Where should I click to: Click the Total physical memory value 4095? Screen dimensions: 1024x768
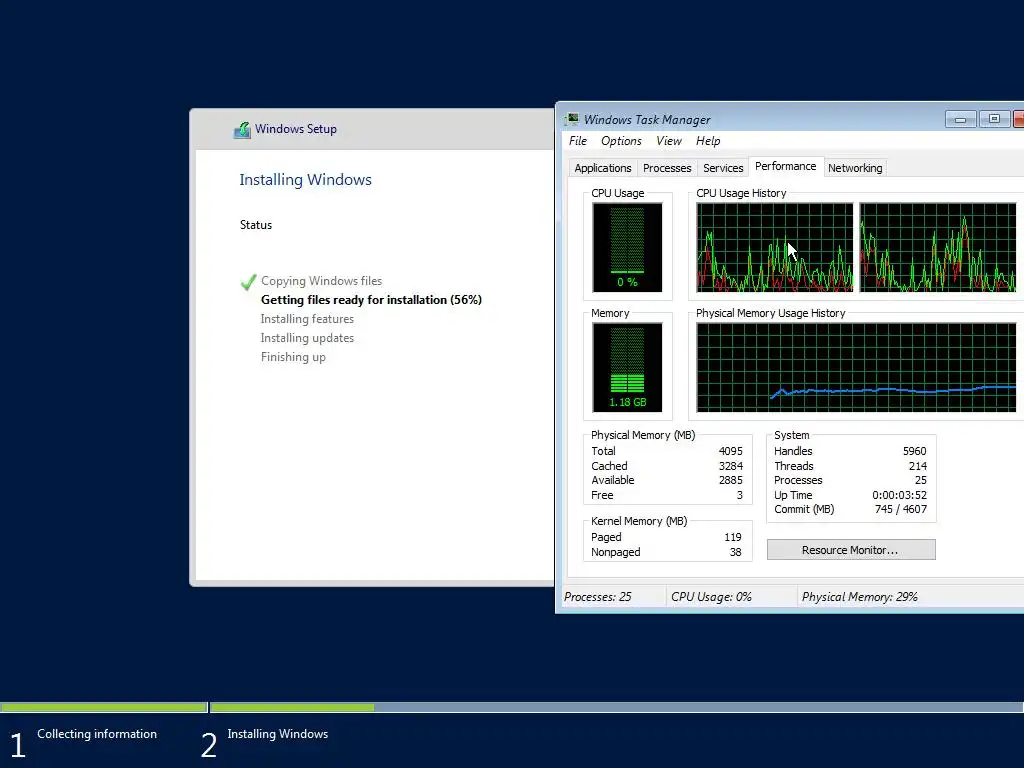coord(730,451)
